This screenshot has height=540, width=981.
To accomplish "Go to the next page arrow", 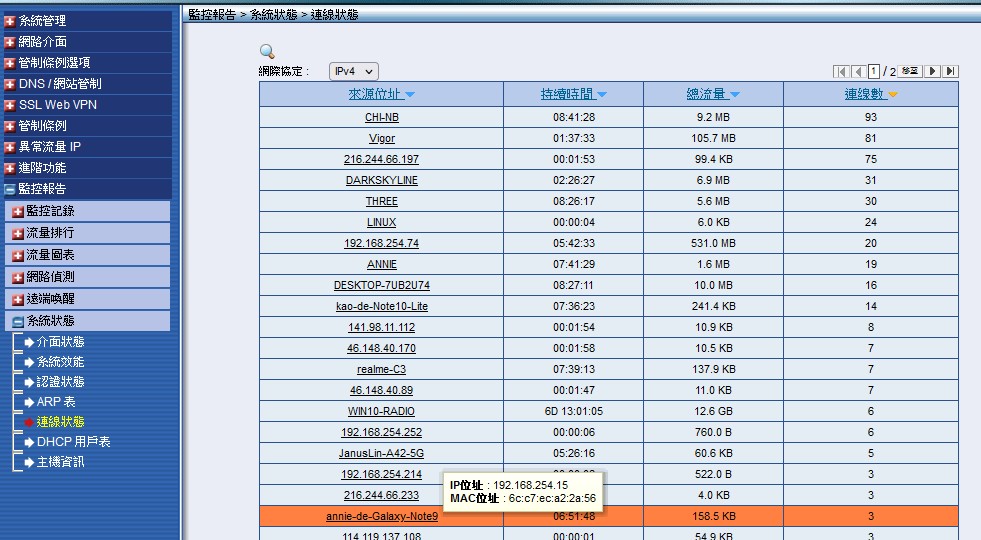I will [x=933, y=71].
